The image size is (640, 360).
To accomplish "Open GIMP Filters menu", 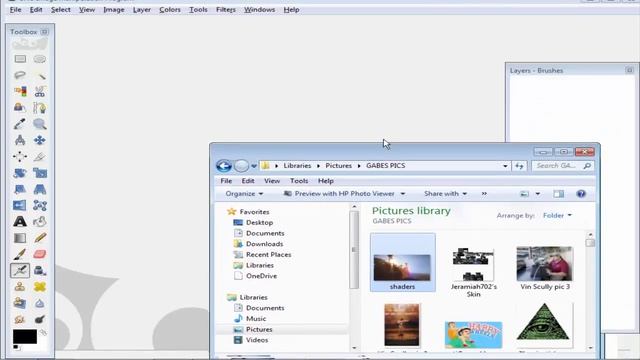I will [226, 9].
